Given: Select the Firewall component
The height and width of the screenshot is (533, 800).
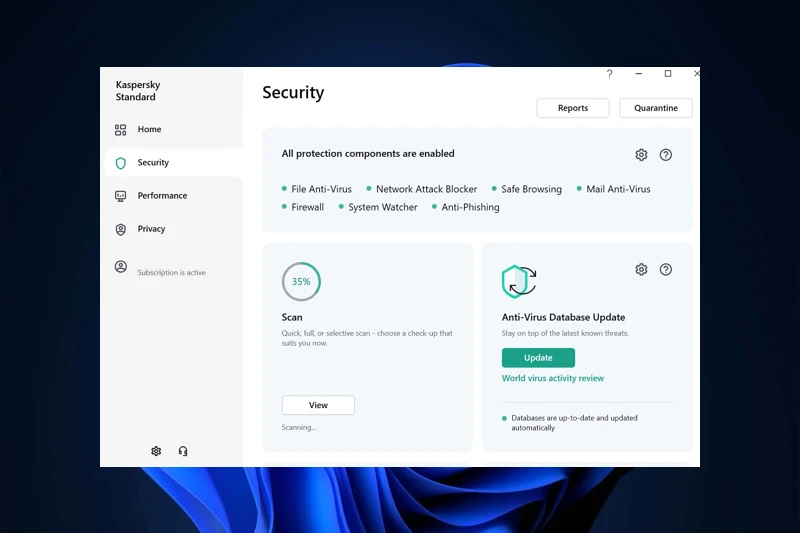Looking at the screenshot, I should click(303, 208).
